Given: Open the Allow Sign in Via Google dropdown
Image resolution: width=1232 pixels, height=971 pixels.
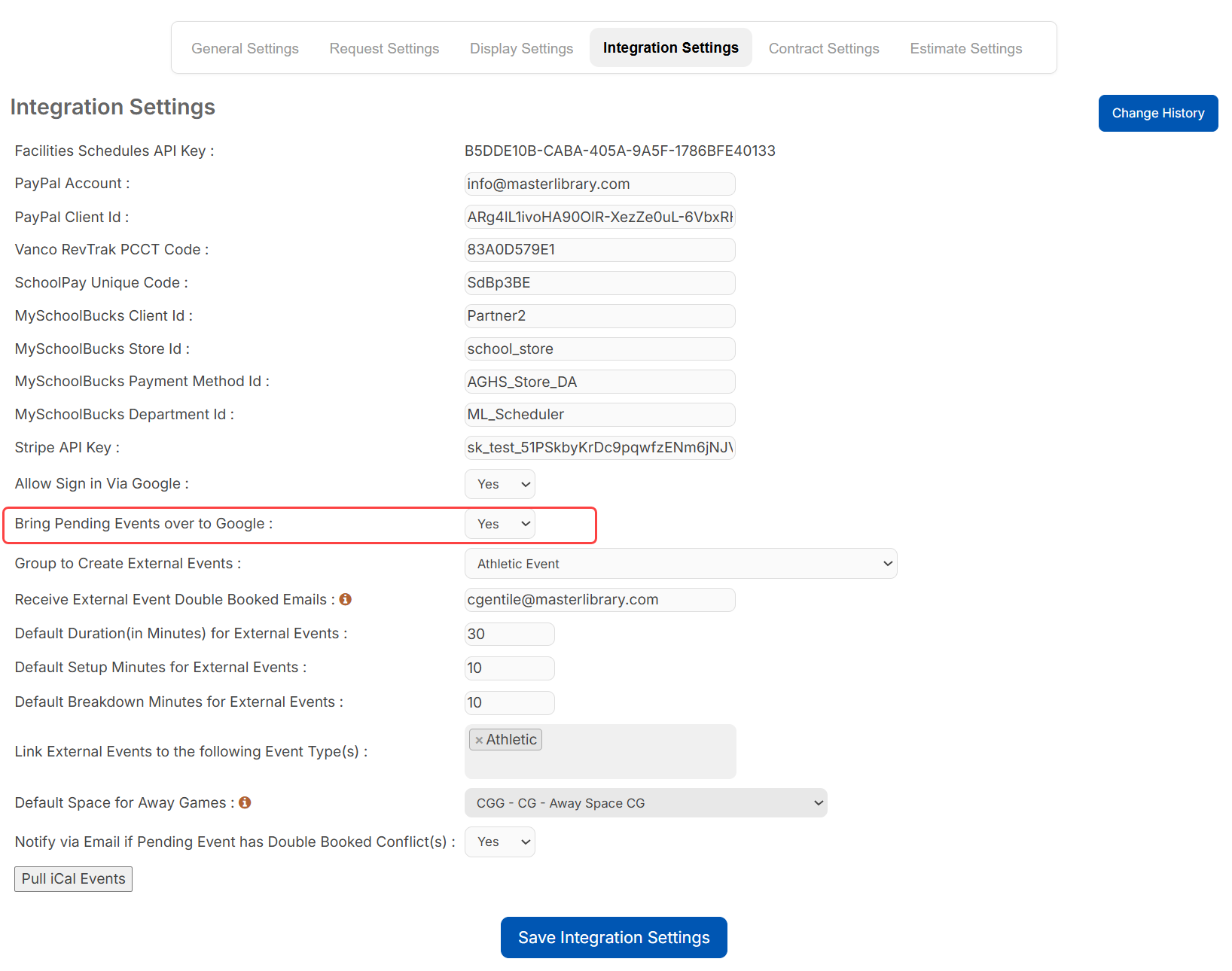Looking at the screenshot, I should [x=499, y=484].
